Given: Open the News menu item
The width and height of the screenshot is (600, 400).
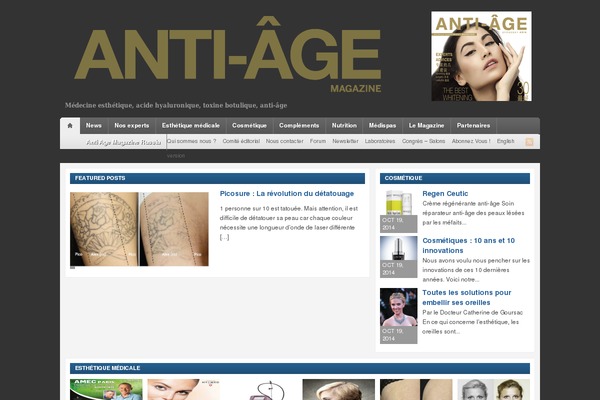Looking at the screenshot, I should 94,126.
